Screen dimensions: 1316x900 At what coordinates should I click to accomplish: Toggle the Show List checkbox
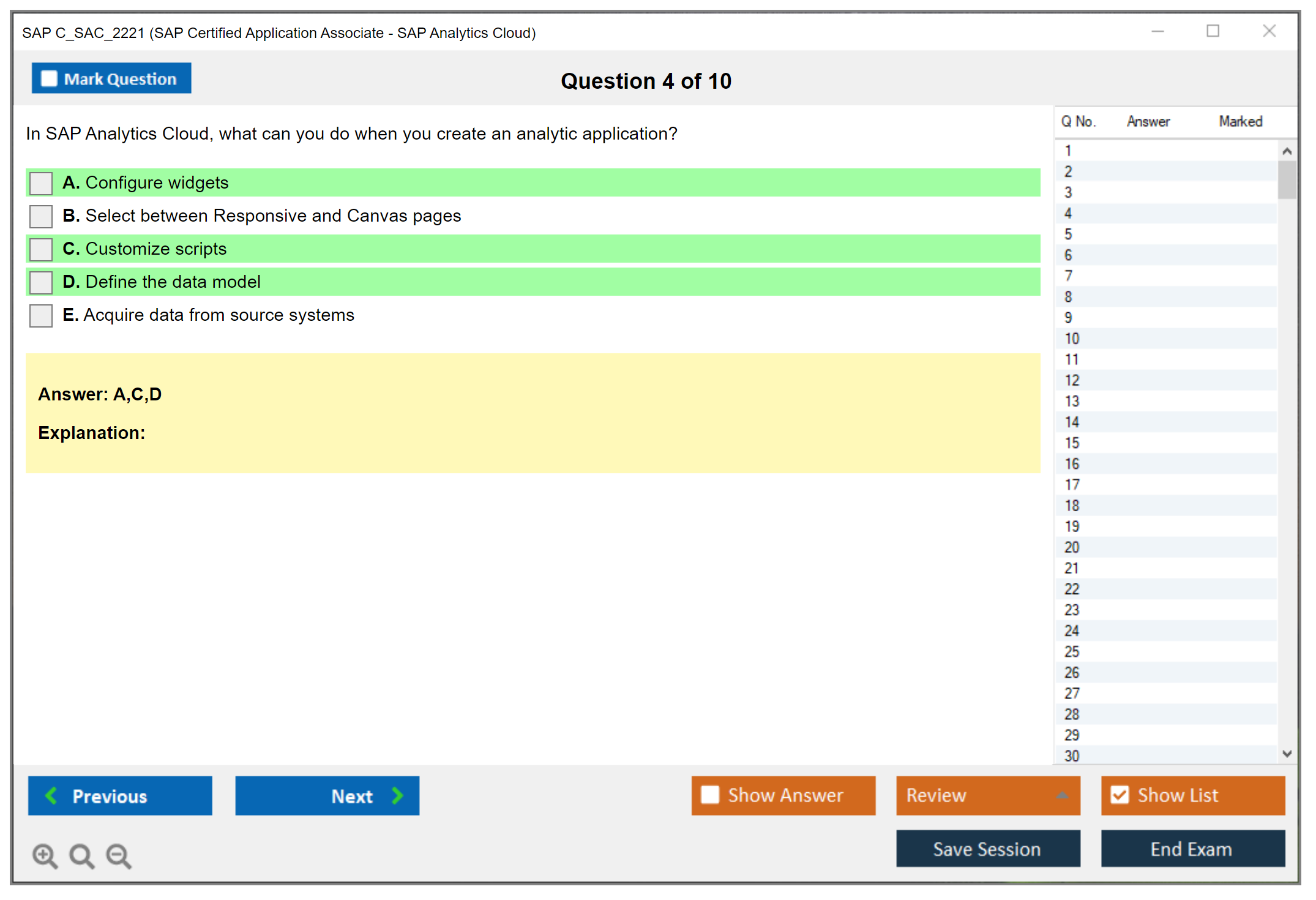(1120, 795)
